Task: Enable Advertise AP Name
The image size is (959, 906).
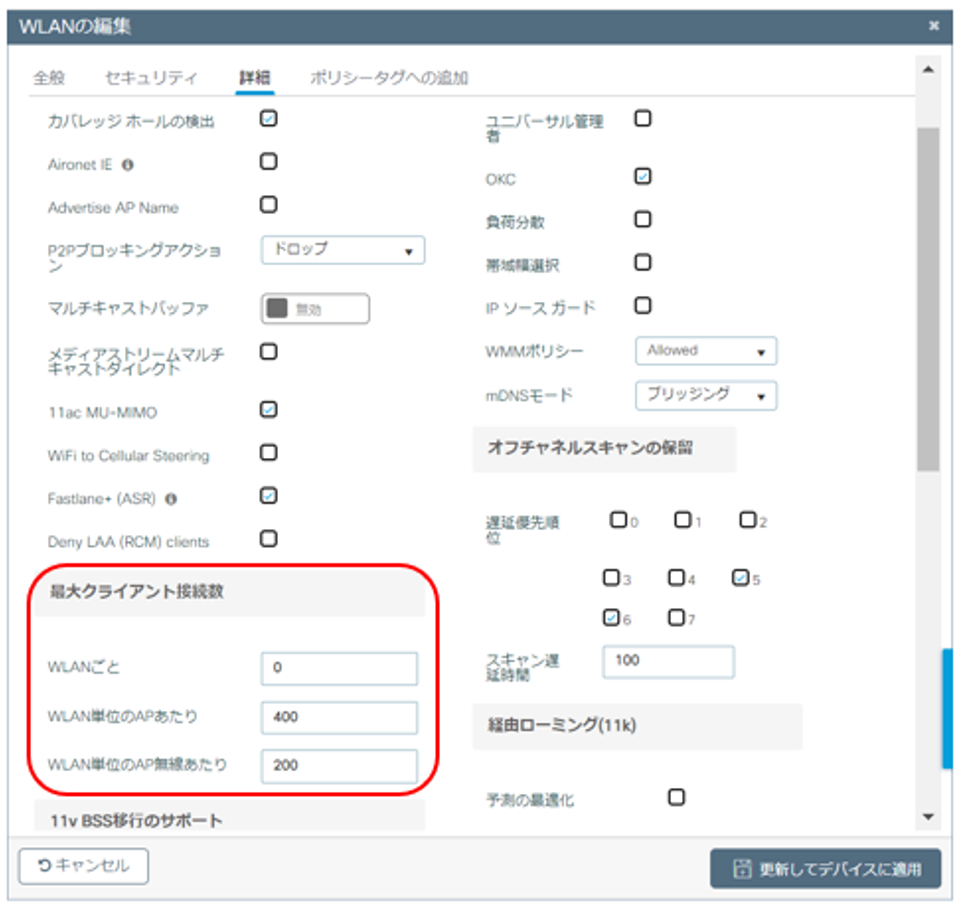Action: [268, 203]
